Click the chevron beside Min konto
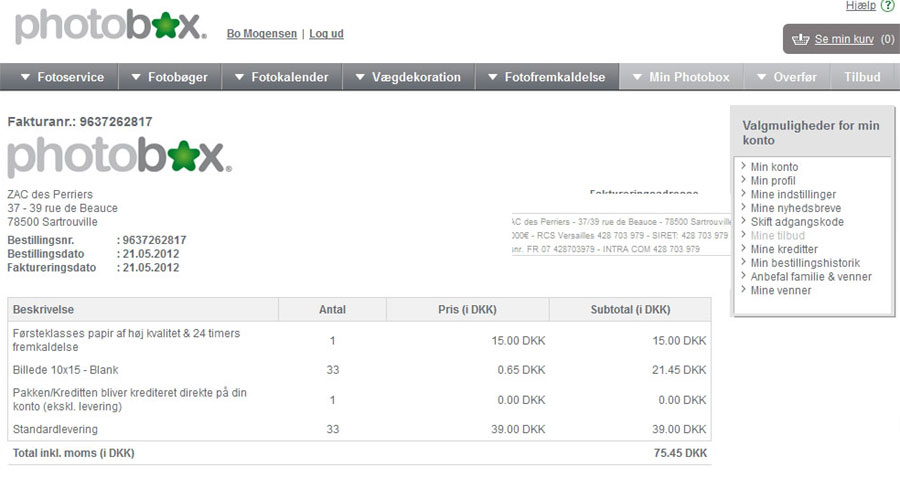Viewport: 900px width, 488px height. coord(743,166)
